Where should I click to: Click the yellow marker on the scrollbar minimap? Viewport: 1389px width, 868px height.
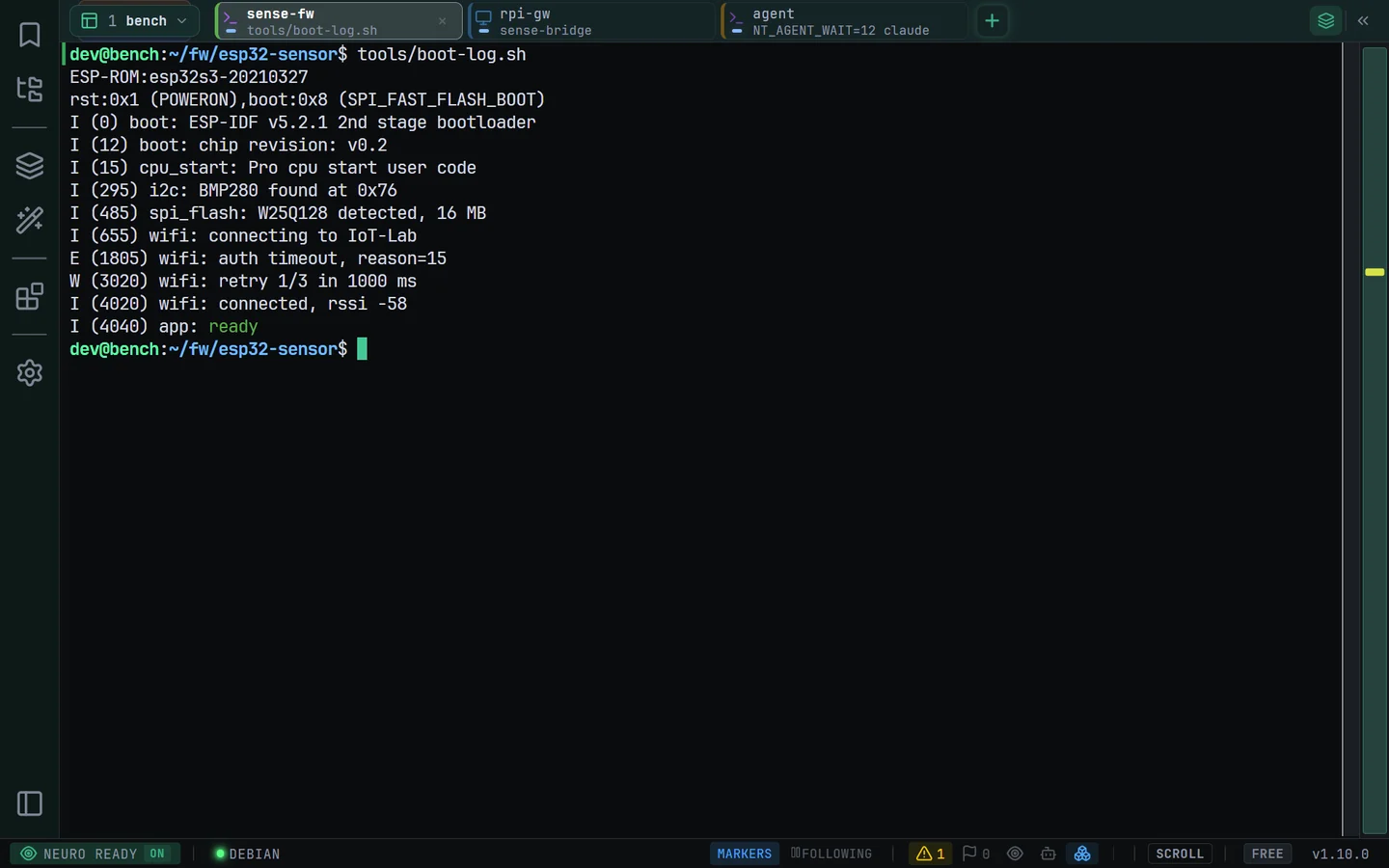(x=1375, y=272)
